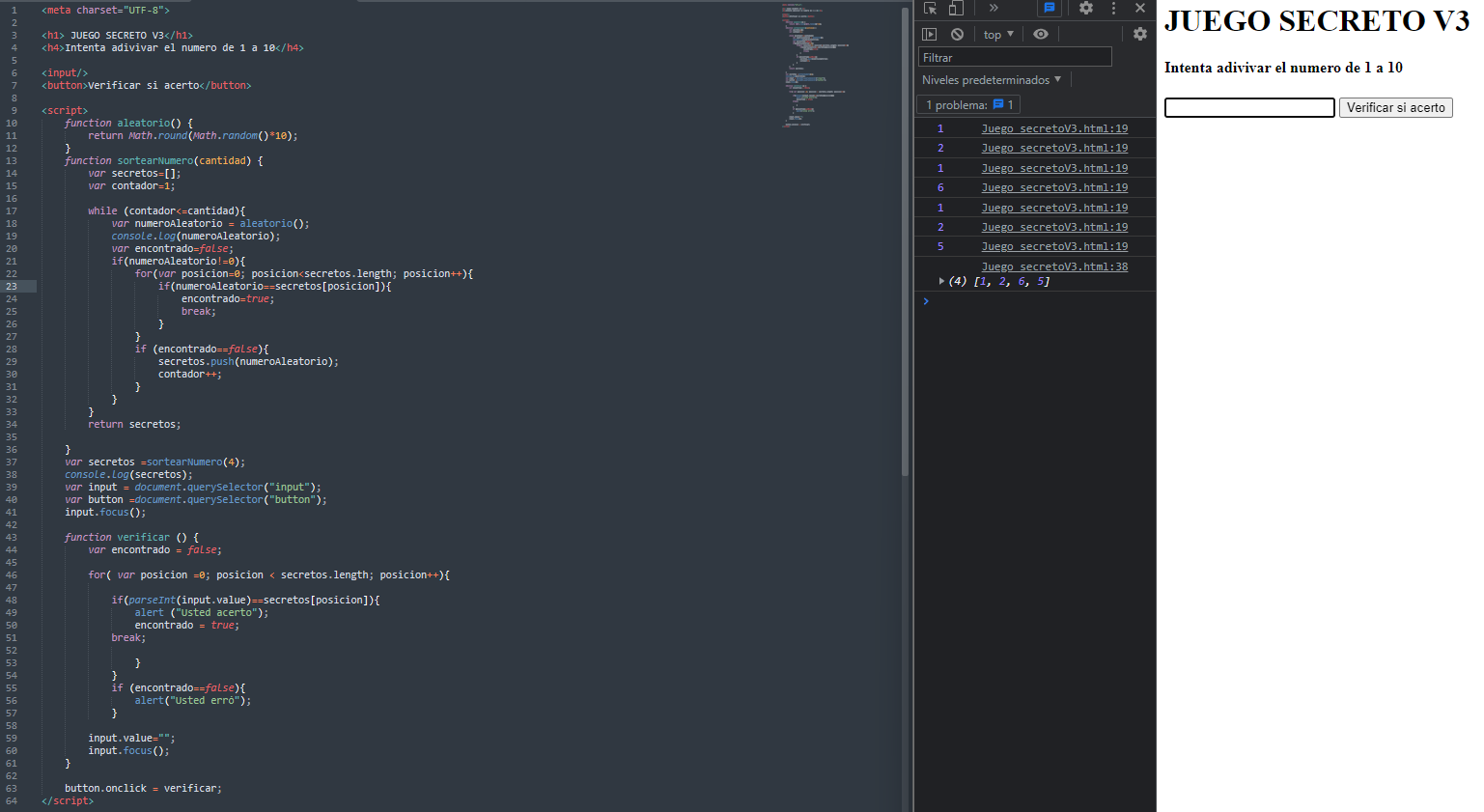Click 'console.log(numeroAleatorio);' code line

[196, 236]
